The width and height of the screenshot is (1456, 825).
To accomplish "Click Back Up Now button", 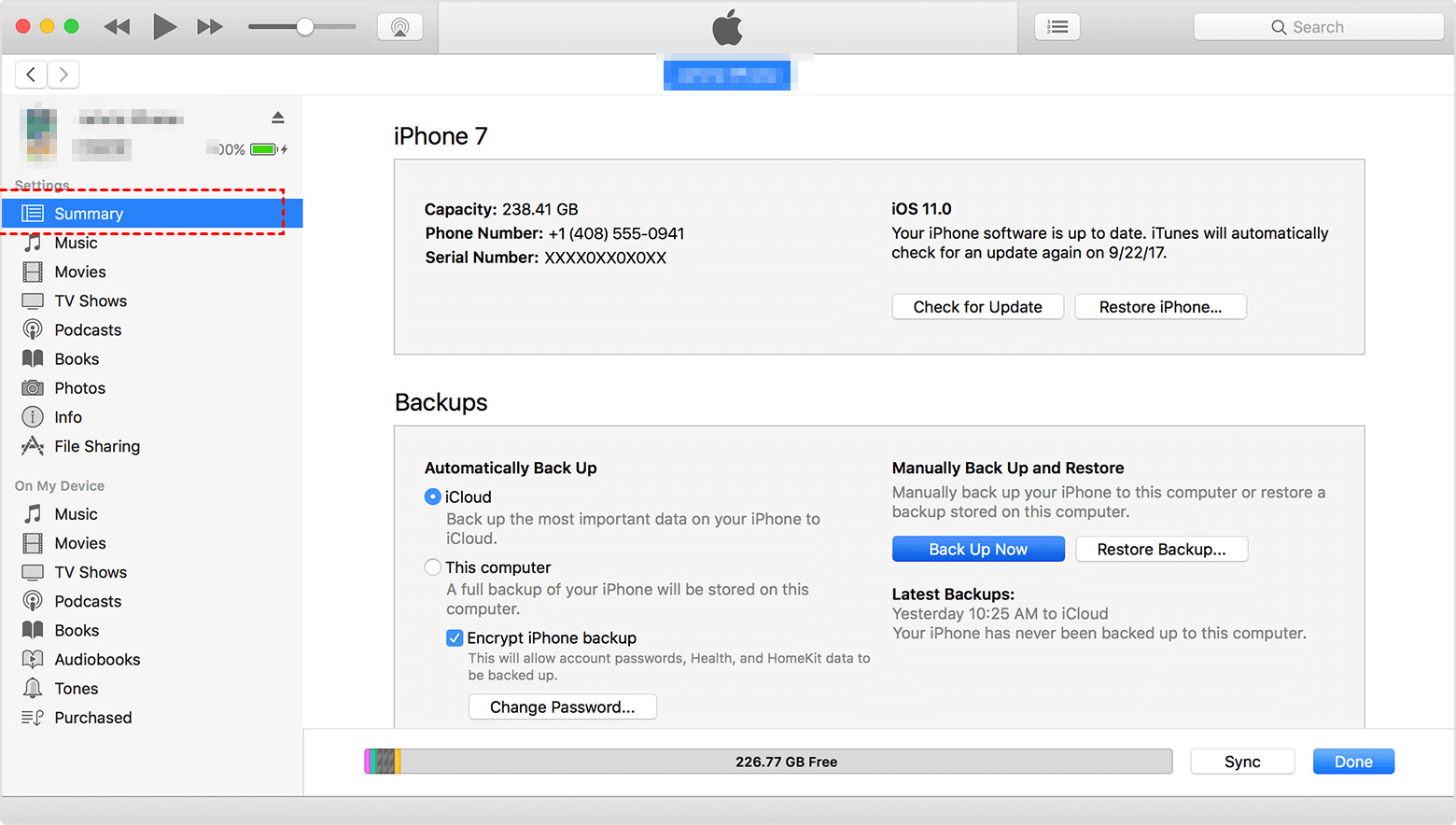I will (978, 549).
